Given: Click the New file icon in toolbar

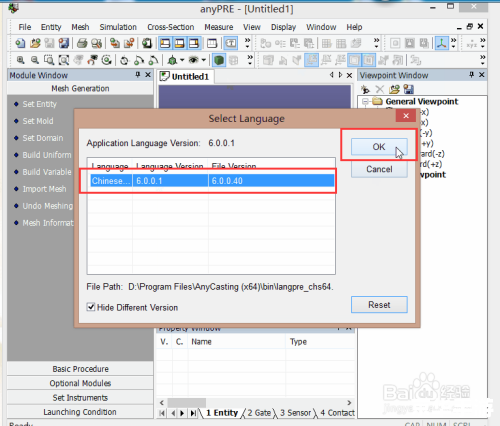Looking at the screenshot, I should point(20,43).
